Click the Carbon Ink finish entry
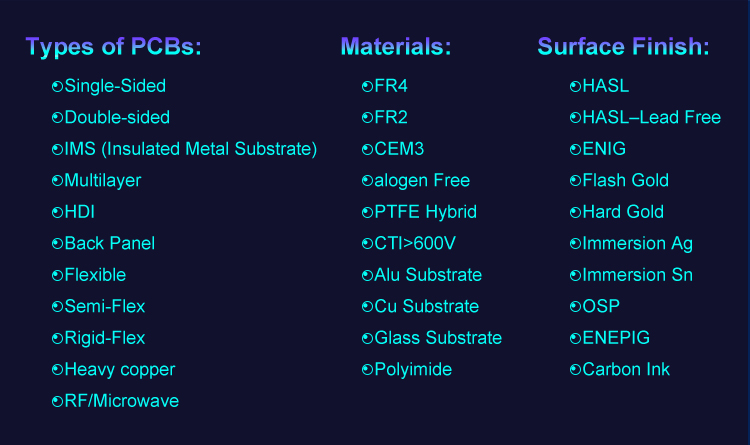This screenshot has width=750, height=445. [x=626, y=369]
